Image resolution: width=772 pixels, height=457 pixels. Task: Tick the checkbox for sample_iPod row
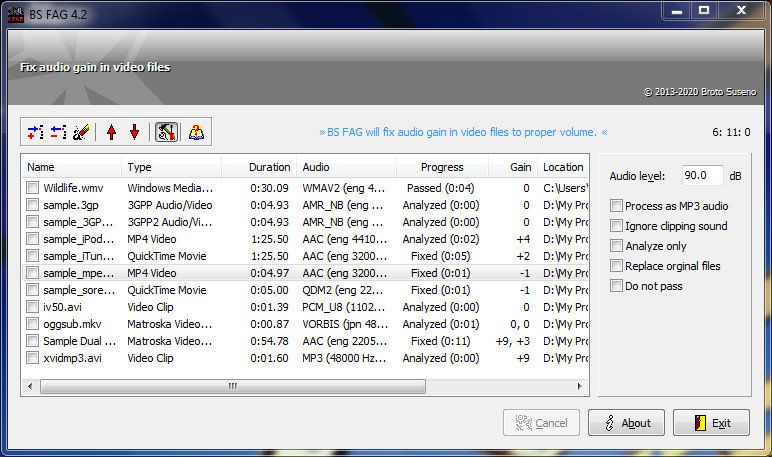coord(32,239)
